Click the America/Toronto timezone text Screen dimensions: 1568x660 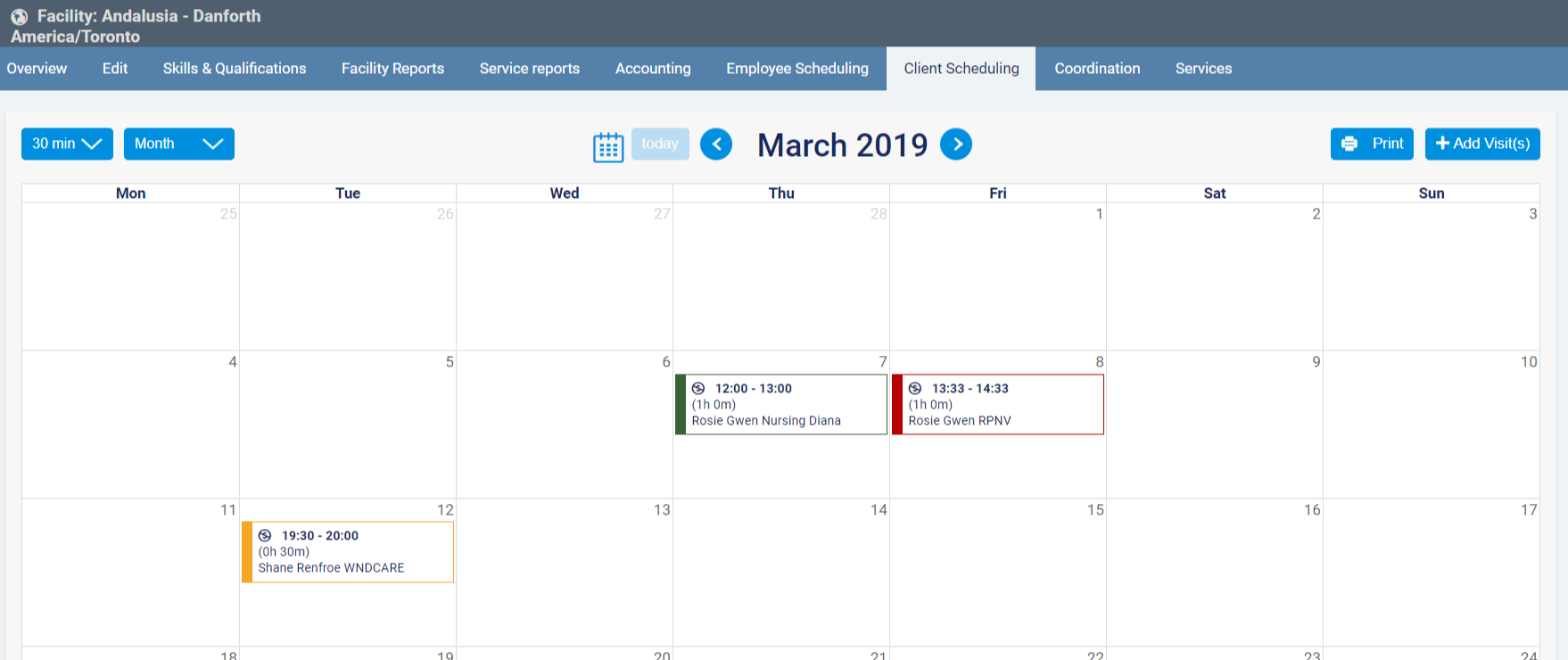coord(75,37)
